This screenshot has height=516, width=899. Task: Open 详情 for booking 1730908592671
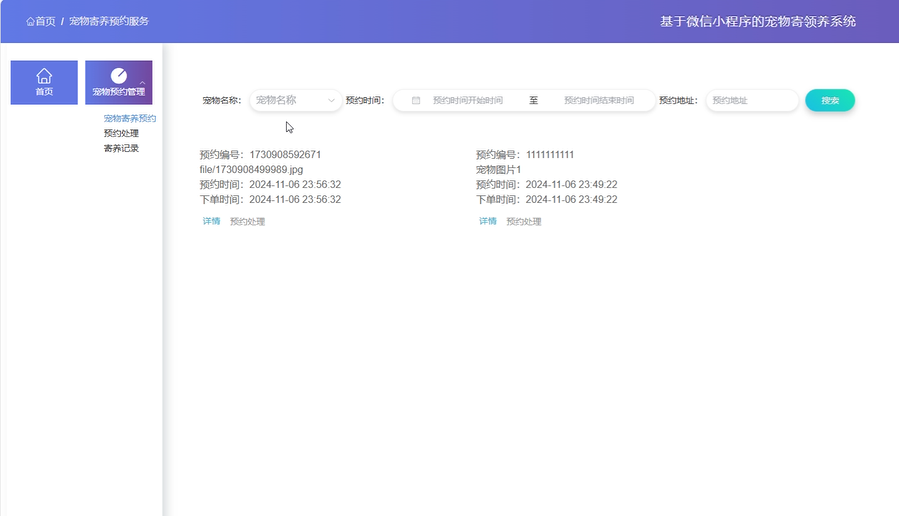pyautogui.click(x=212, y=221)
